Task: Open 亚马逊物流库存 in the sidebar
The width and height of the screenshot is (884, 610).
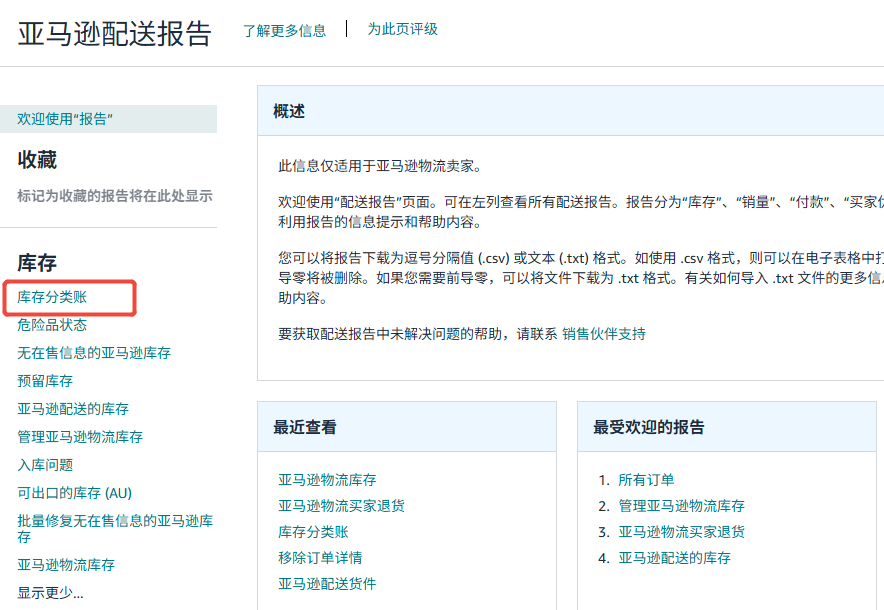Action: (66, 565)
